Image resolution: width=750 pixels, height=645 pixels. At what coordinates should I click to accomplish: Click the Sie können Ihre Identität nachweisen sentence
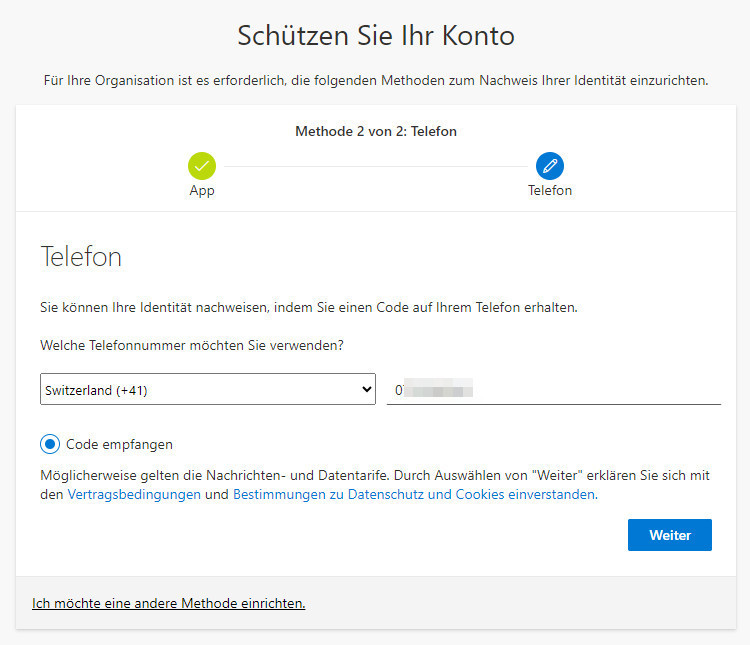point(308,307)
